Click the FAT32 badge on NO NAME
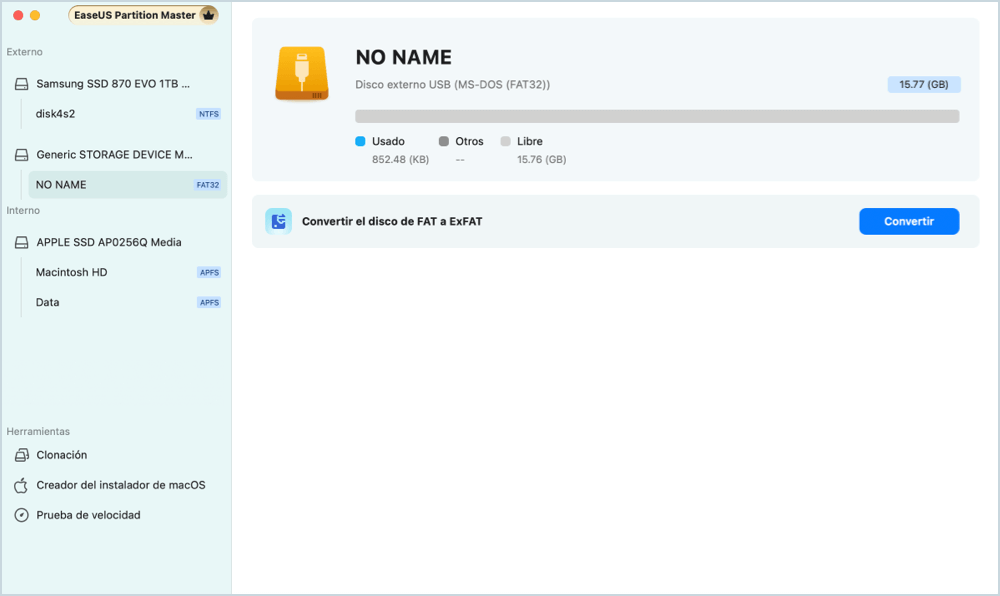This screenshot has height=596, width=1000. coord(208,185)
